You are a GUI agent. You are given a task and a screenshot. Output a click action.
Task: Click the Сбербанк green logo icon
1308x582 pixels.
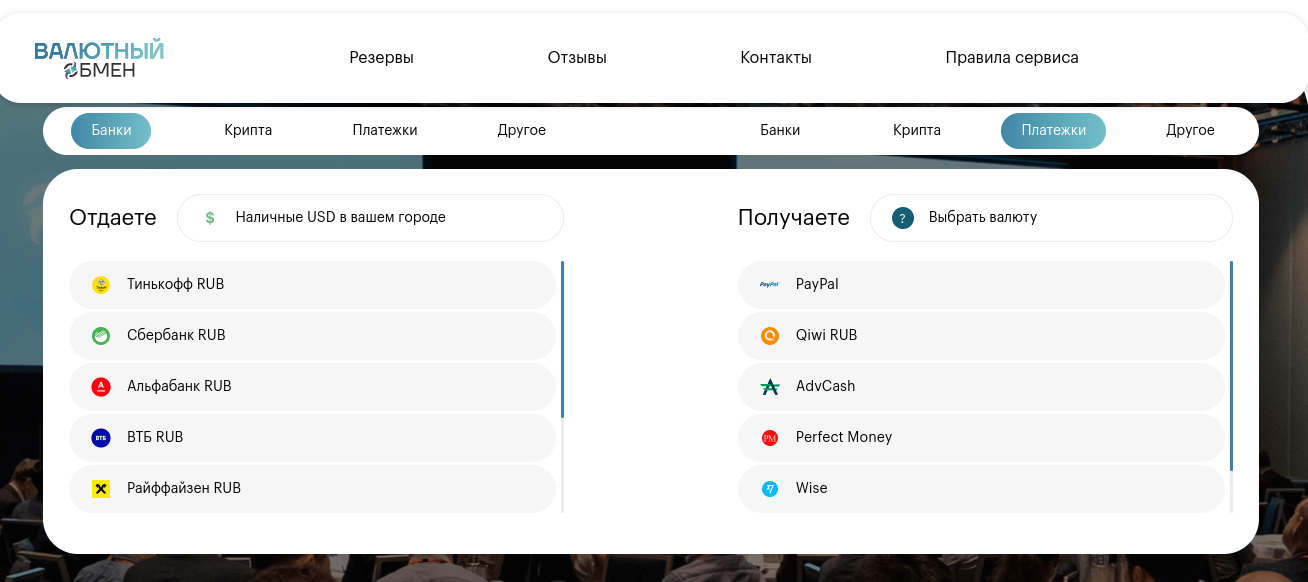[x=101, y=335]
